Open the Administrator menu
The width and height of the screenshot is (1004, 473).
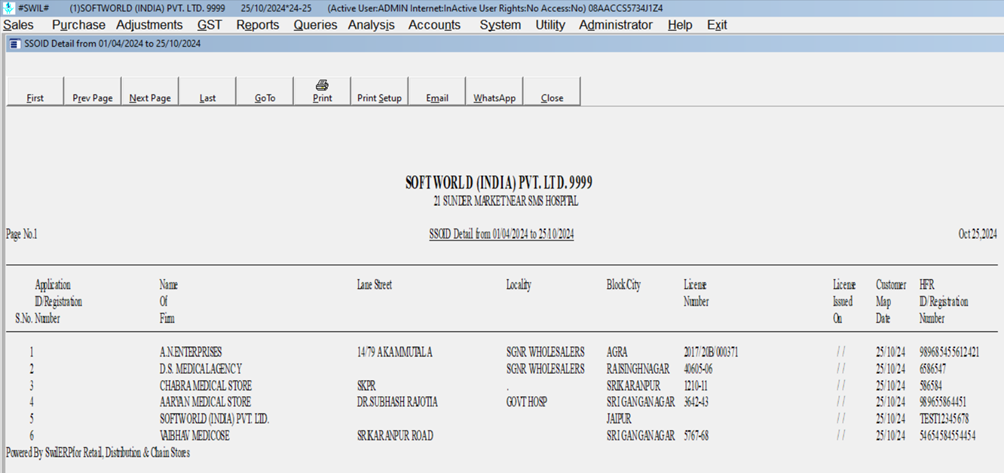[x=616, y=25]
